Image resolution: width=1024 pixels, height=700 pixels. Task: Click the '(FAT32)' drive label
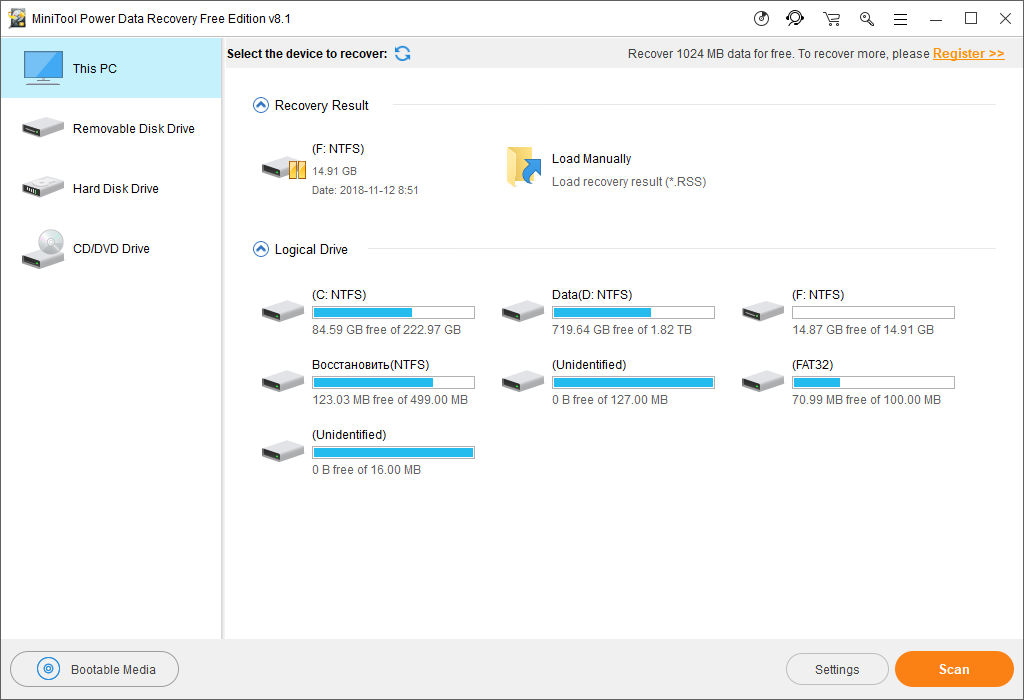812,364
